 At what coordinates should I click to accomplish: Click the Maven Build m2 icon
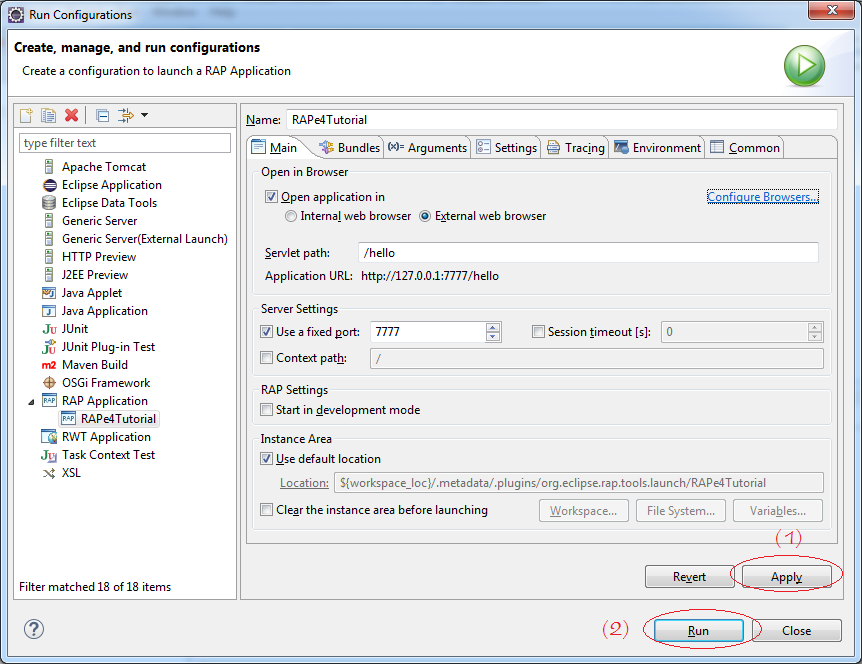(49, 365)
